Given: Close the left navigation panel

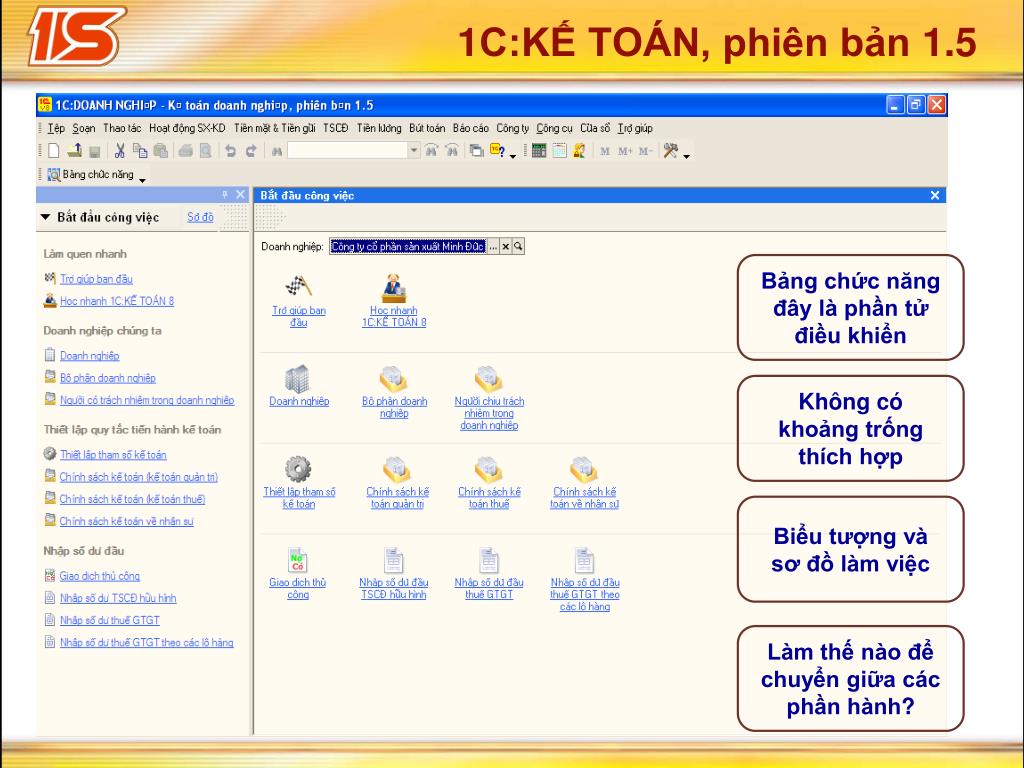Looking at the screenshot, I should 240,195.
